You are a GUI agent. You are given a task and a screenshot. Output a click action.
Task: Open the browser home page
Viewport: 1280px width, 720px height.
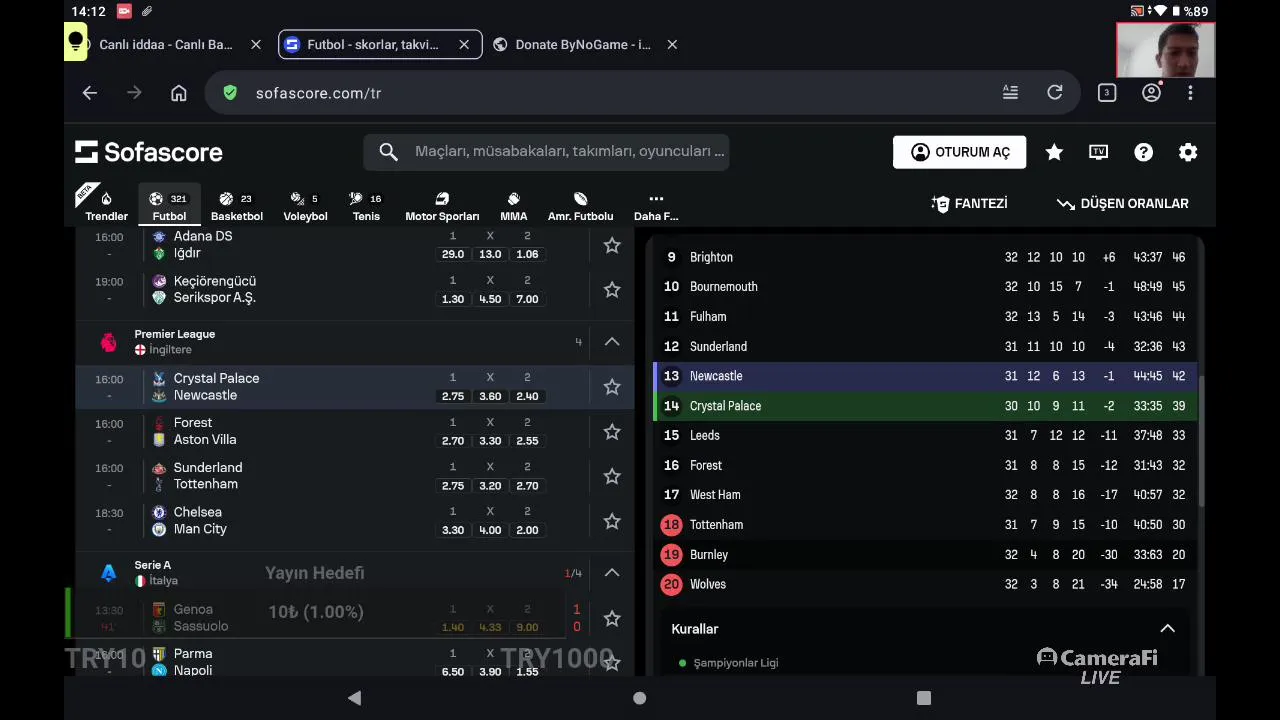click(x=179, y=93)
